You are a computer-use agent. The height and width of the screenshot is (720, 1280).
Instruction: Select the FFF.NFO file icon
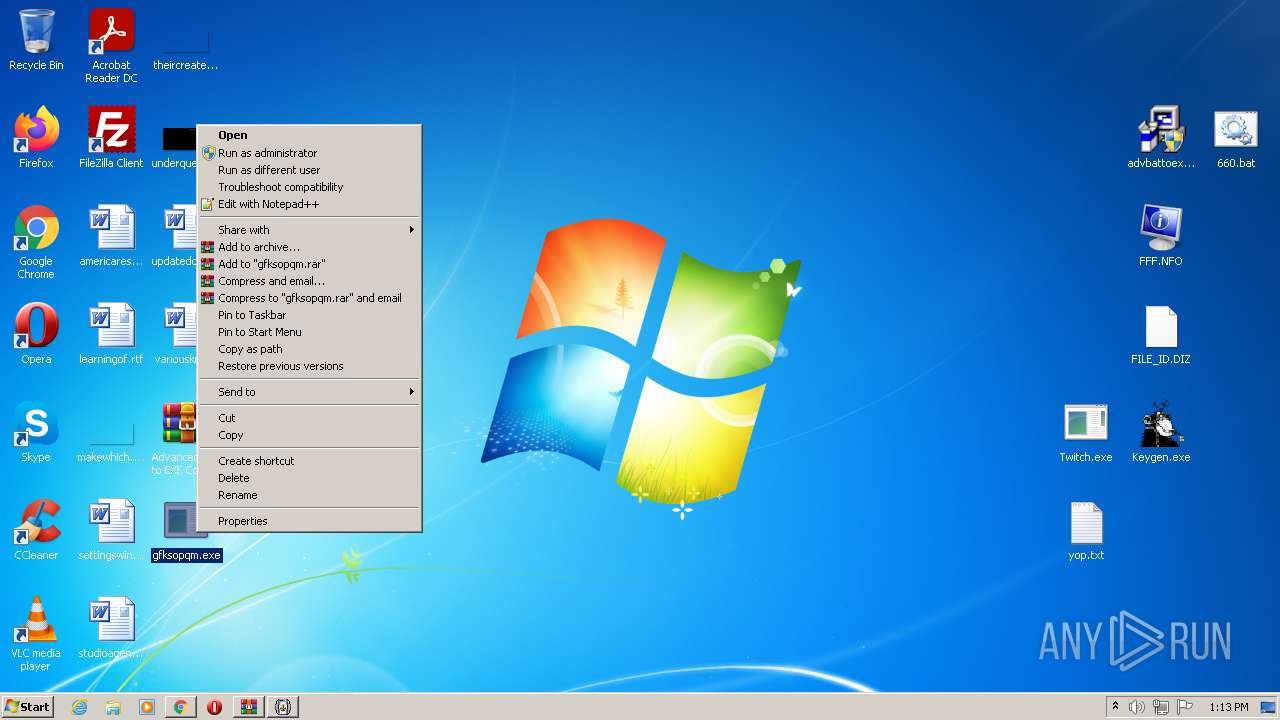[1161, 235]
